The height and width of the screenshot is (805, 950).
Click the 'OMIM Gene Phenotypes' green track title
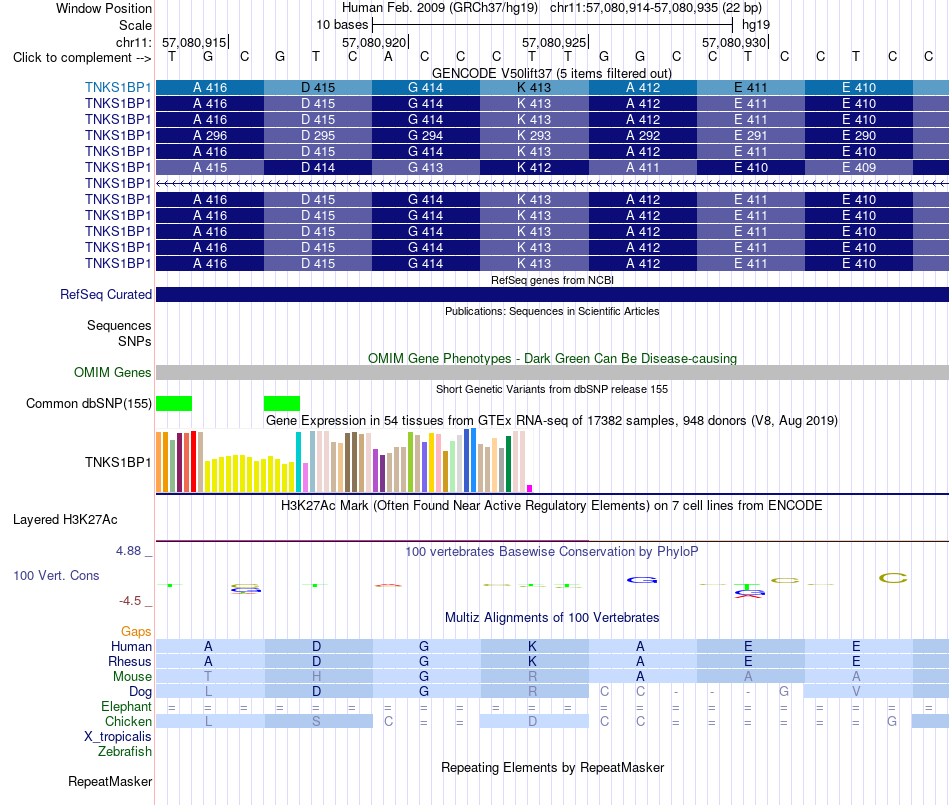[x=552, y=358]
